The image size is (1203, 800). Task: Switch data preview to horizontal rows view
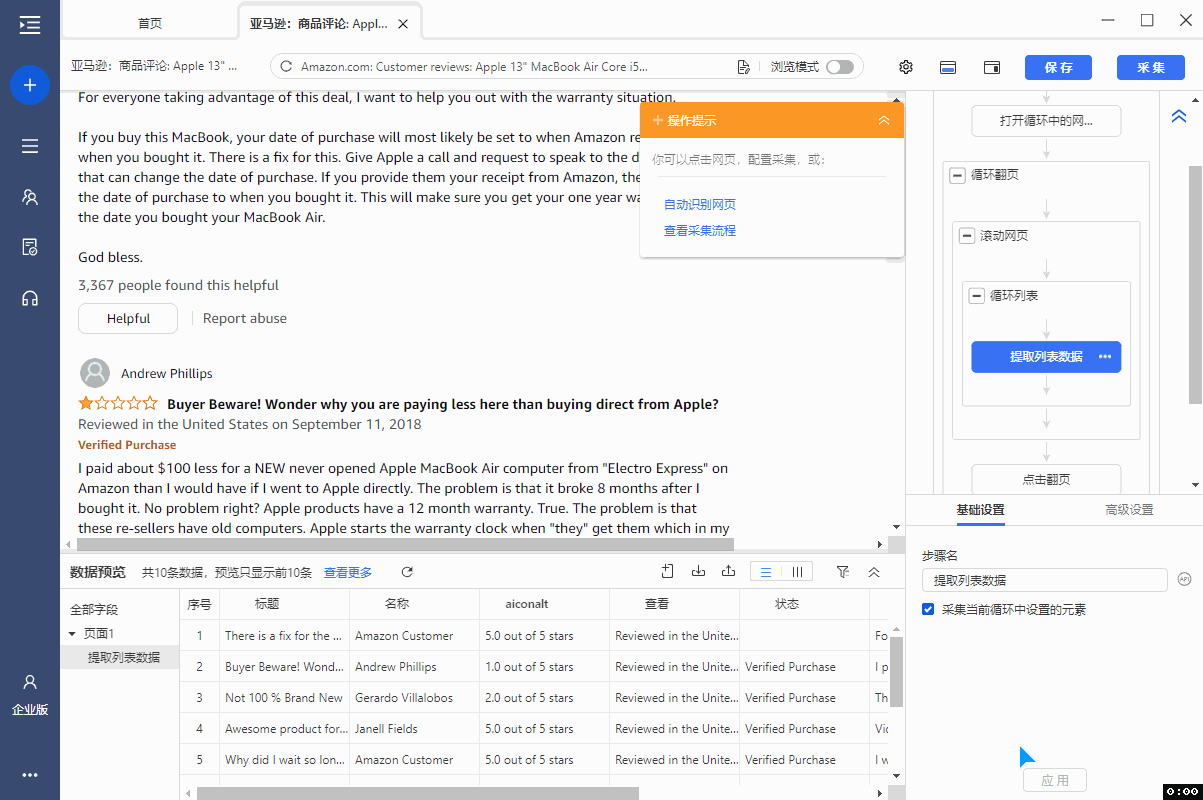tap(766, 572)
